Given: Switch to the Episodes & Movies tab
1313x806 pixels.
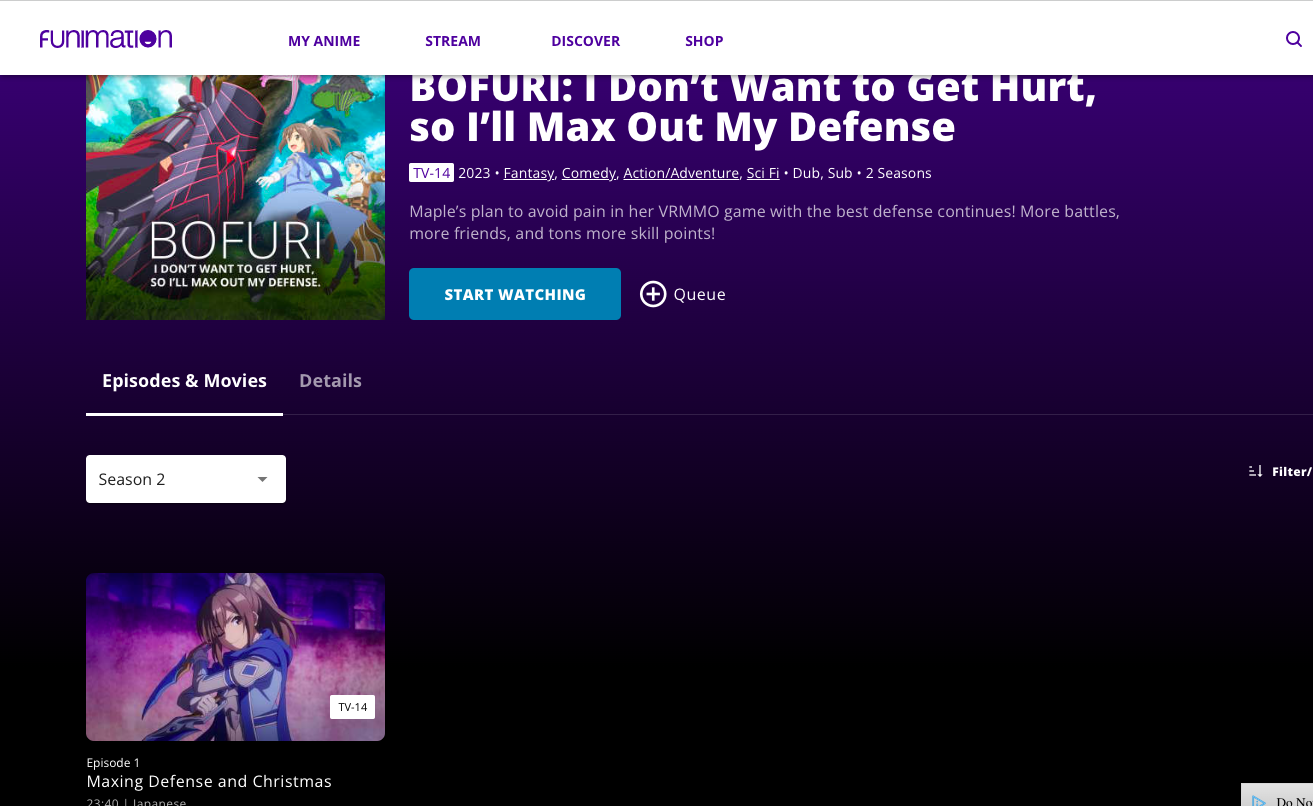Looking at the screenshot, I should point(185,381).
